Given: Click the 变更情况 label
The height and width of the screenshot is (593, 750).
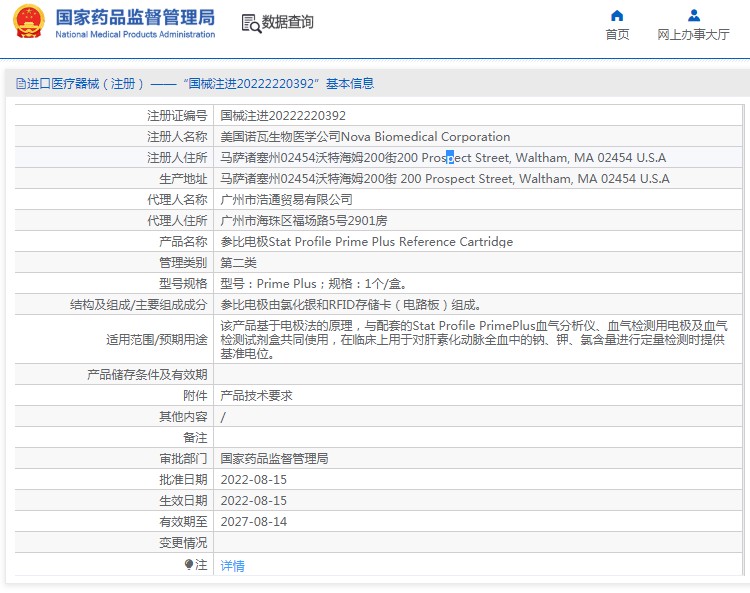Looking at the screenshot, I should [x=183, y=543].
